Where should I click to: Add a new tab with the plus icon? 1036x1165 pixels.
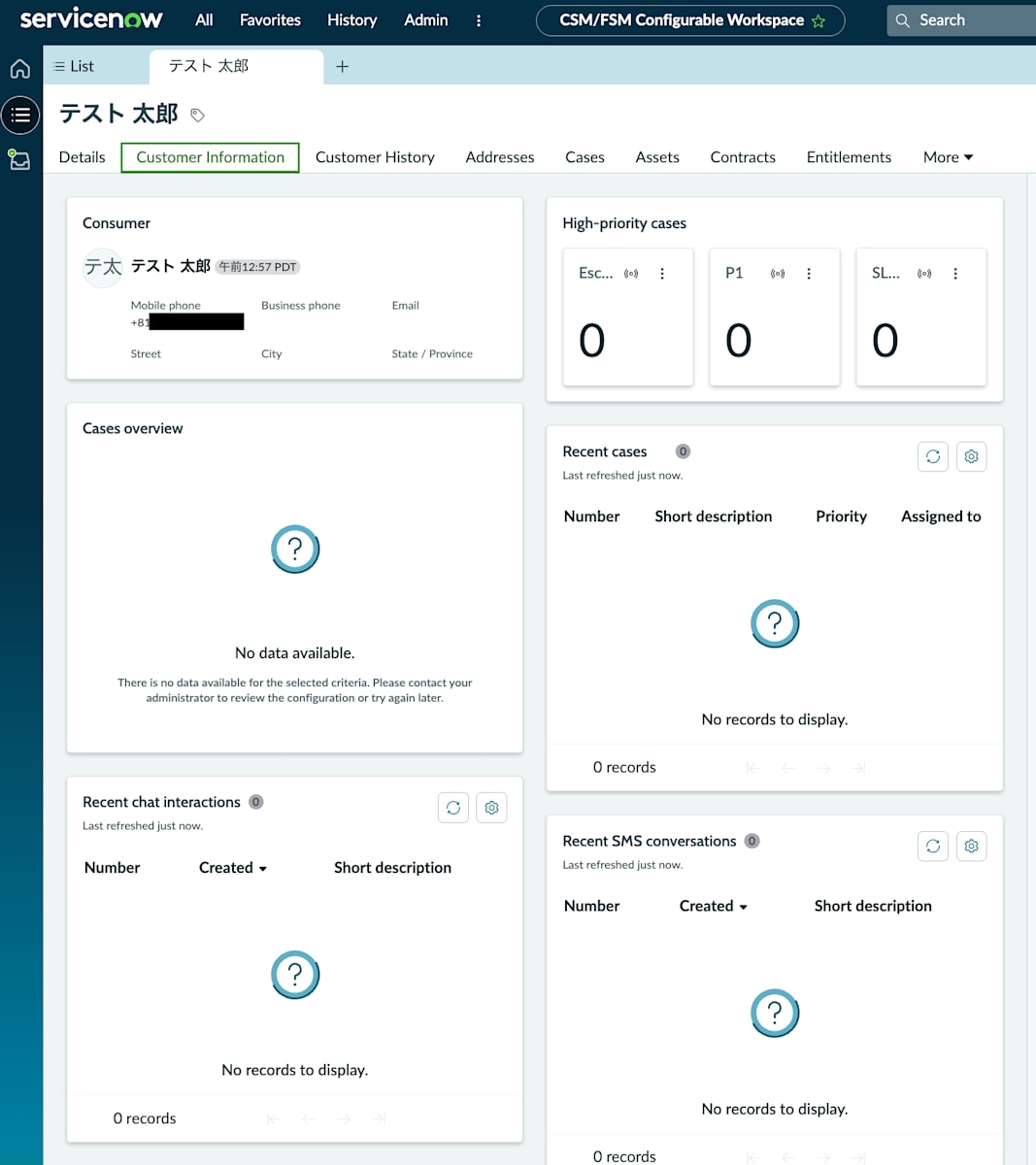342,66
